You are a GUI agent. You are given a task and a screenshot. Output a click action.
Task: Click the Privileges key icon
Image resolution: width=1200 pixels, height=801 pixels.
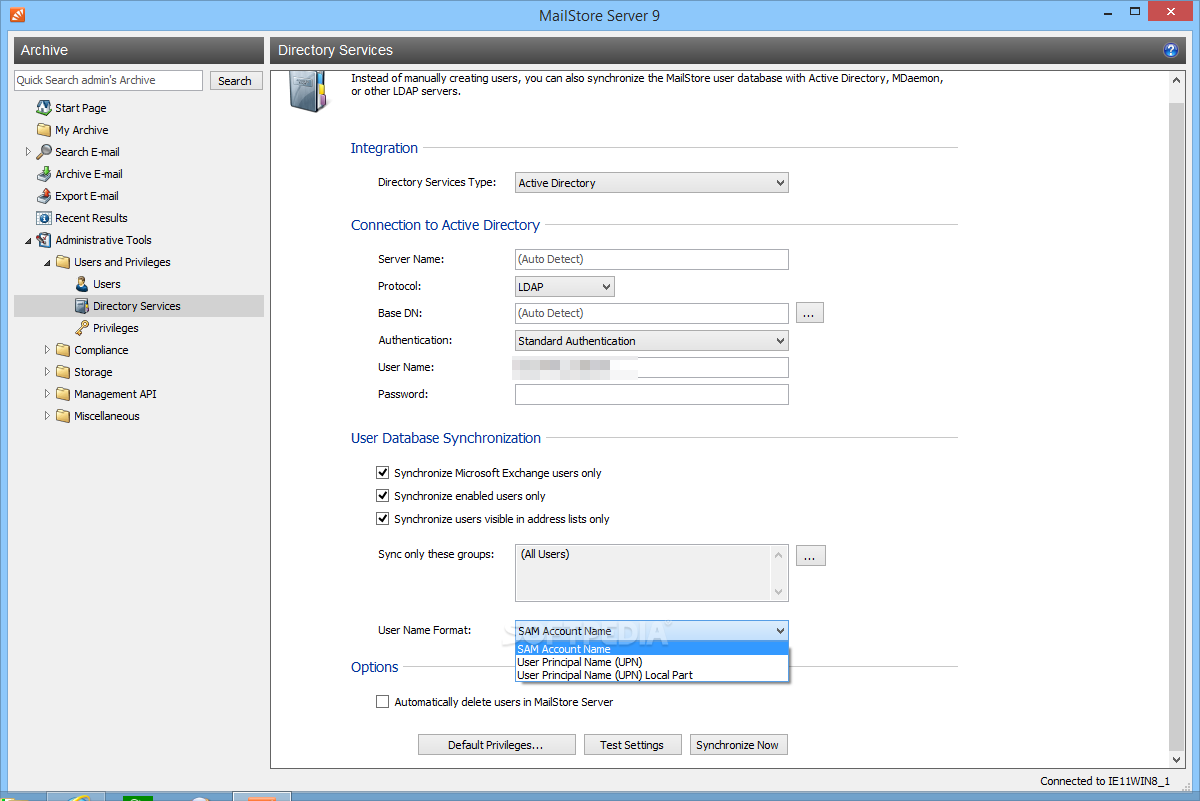[x=82, y=328]
